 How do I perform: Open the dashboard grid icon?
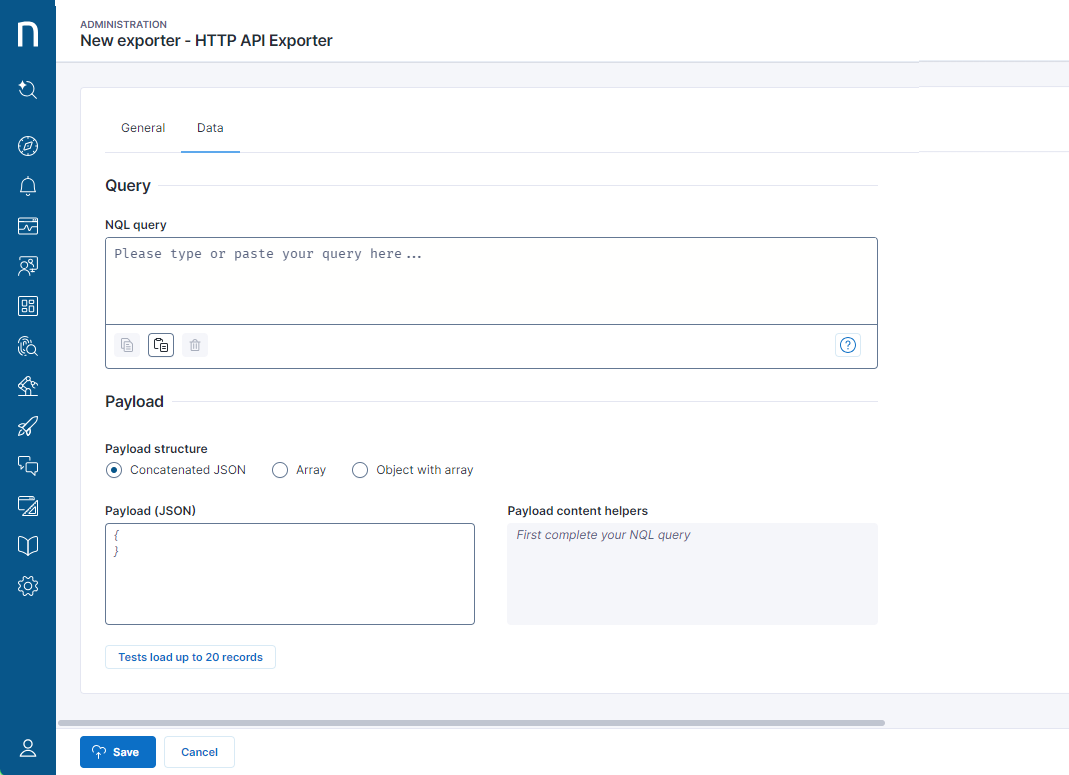point(28,306)
